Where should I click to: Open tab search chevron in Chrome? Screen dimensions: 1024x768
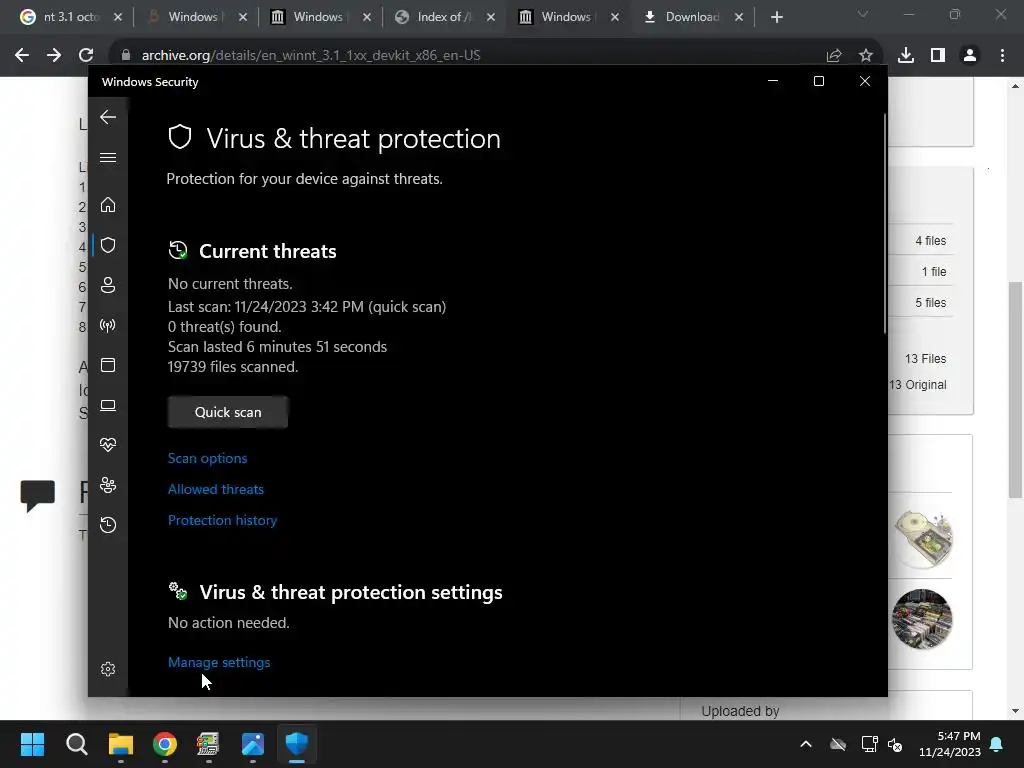point(863,14)
